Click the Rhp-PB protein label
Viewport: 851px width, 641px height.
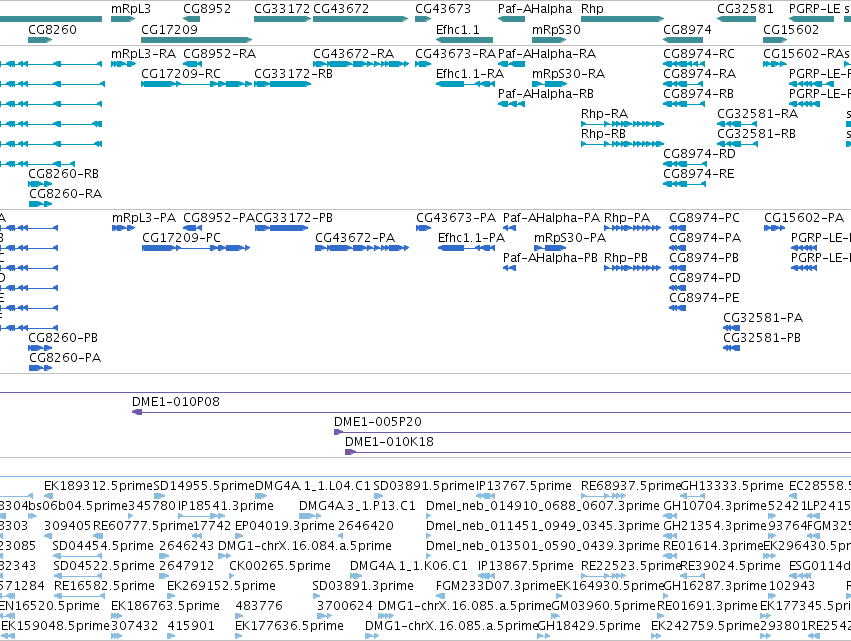626,258
